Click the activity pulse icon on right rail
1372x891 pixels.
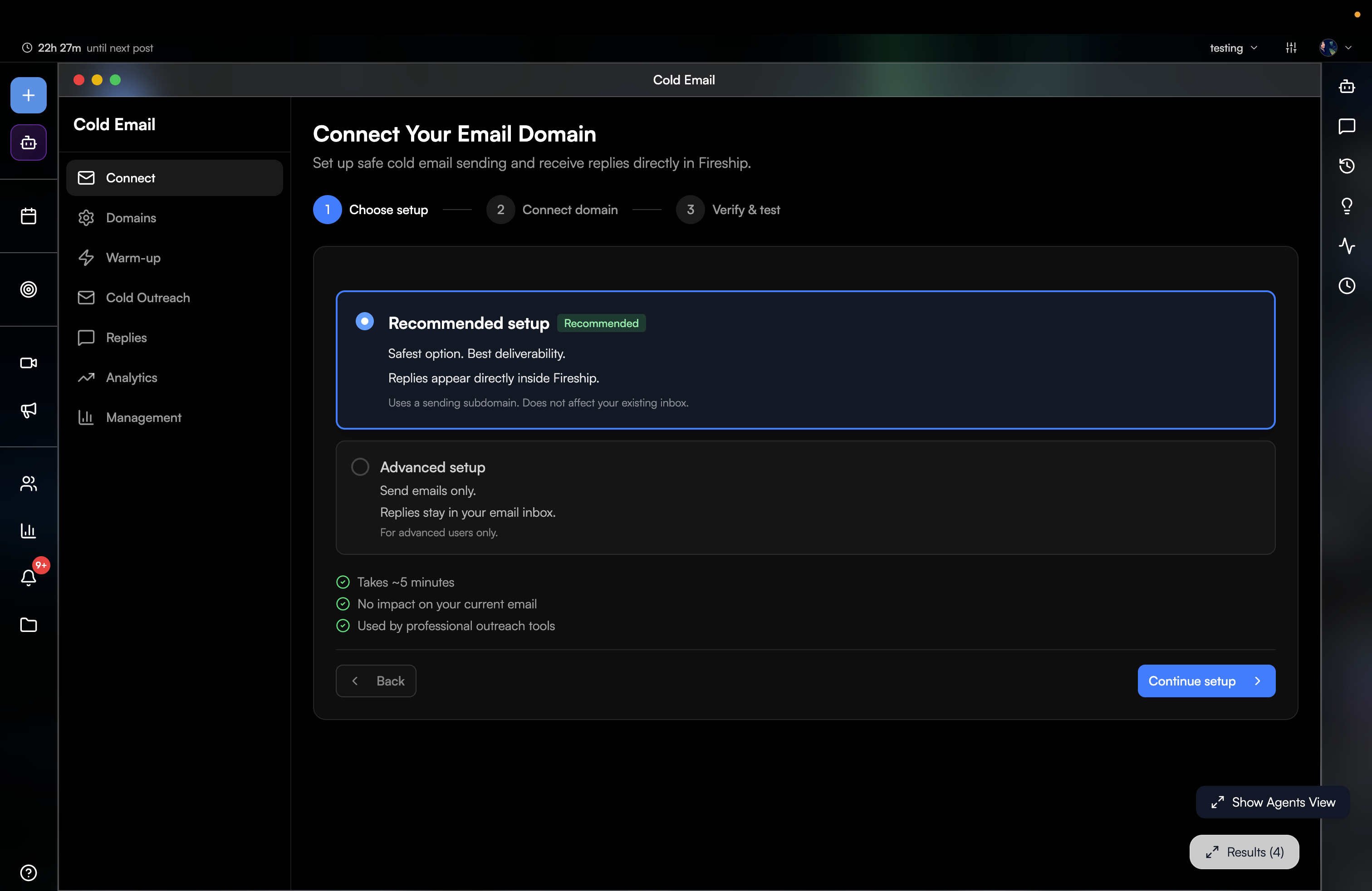click(1347, 246)
